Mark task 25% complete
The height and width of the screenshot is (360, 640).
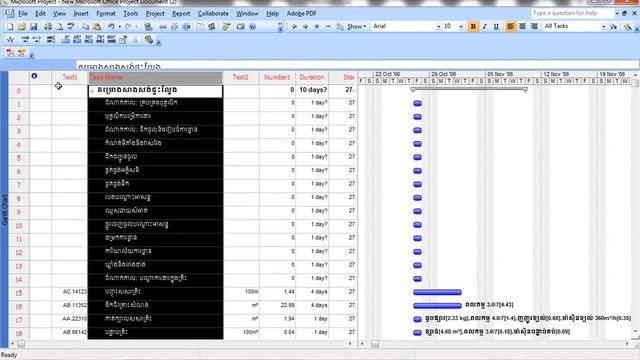click(x=77, y=40)
